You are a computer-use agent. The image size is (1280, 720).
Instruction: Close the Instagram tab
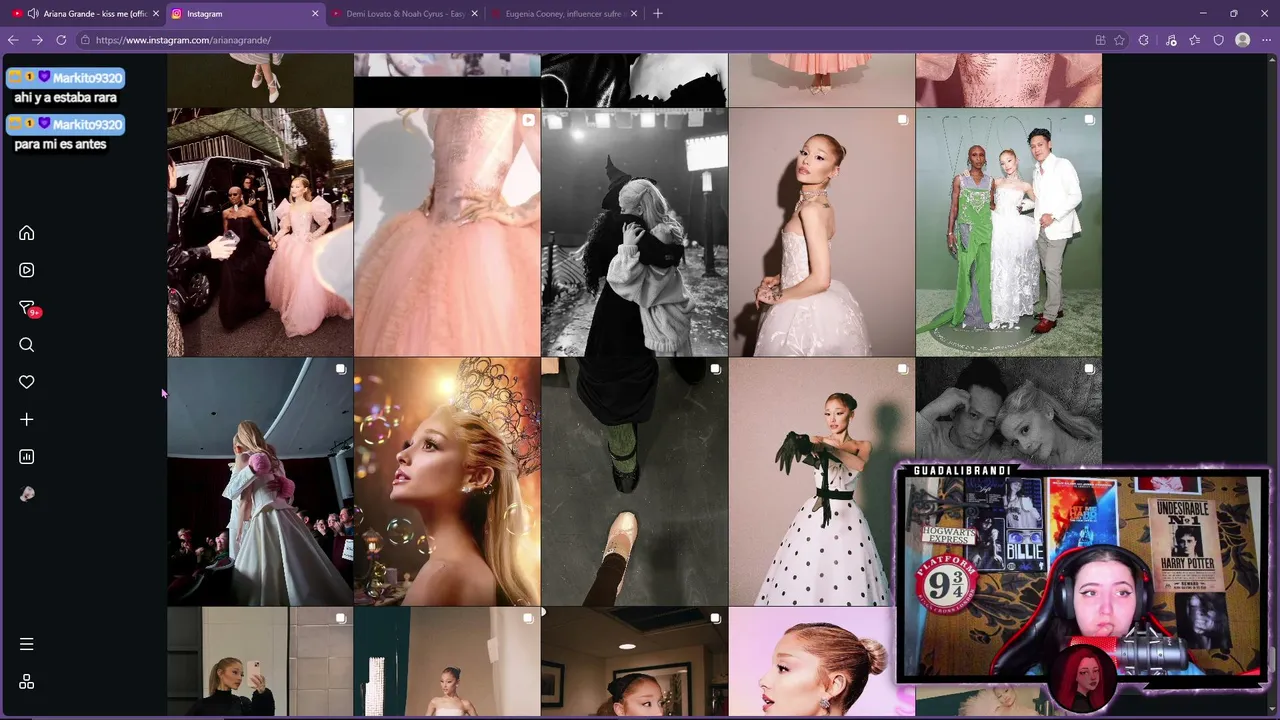coord(315,14)
